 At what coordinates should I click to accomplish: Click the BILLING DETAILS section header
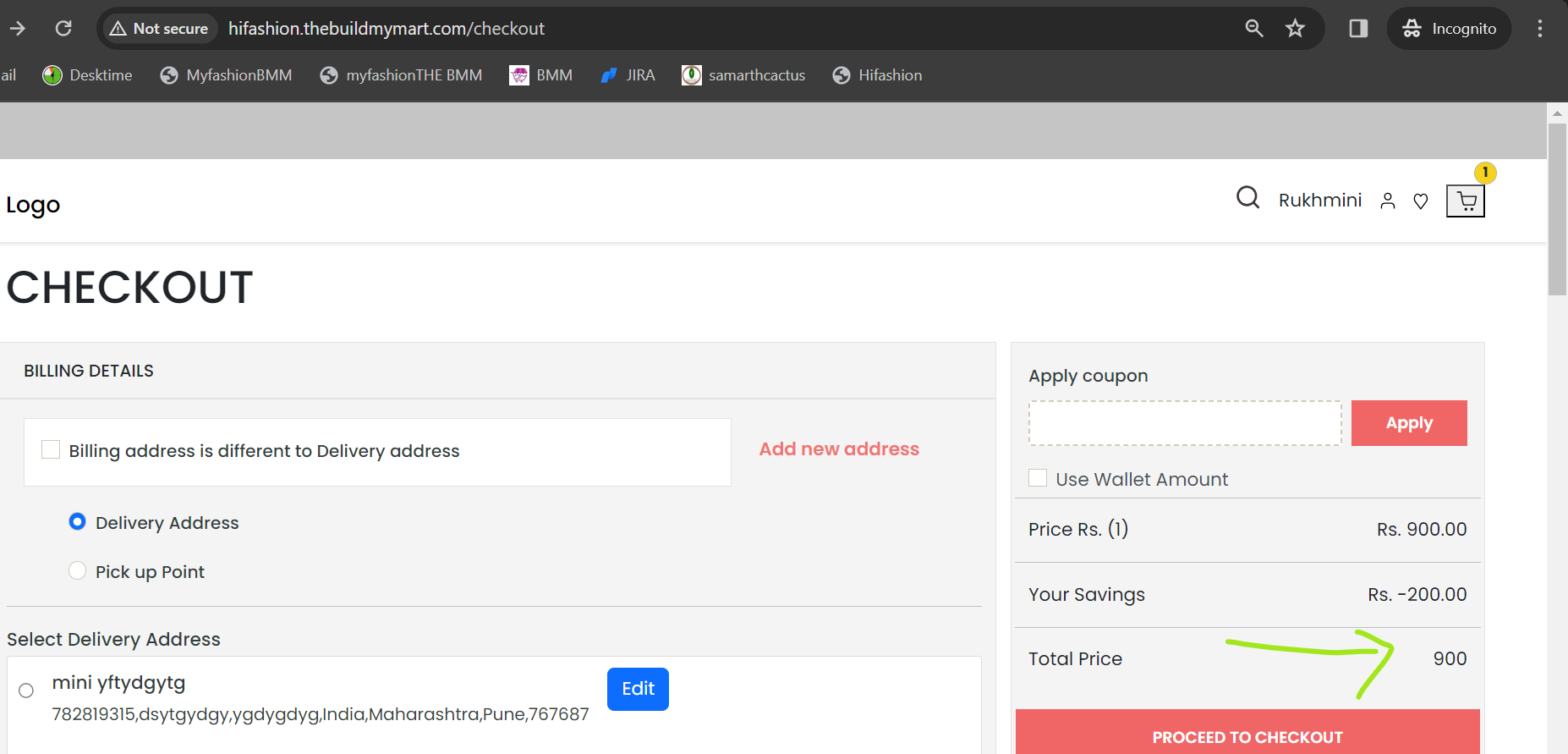pos(89,371)
